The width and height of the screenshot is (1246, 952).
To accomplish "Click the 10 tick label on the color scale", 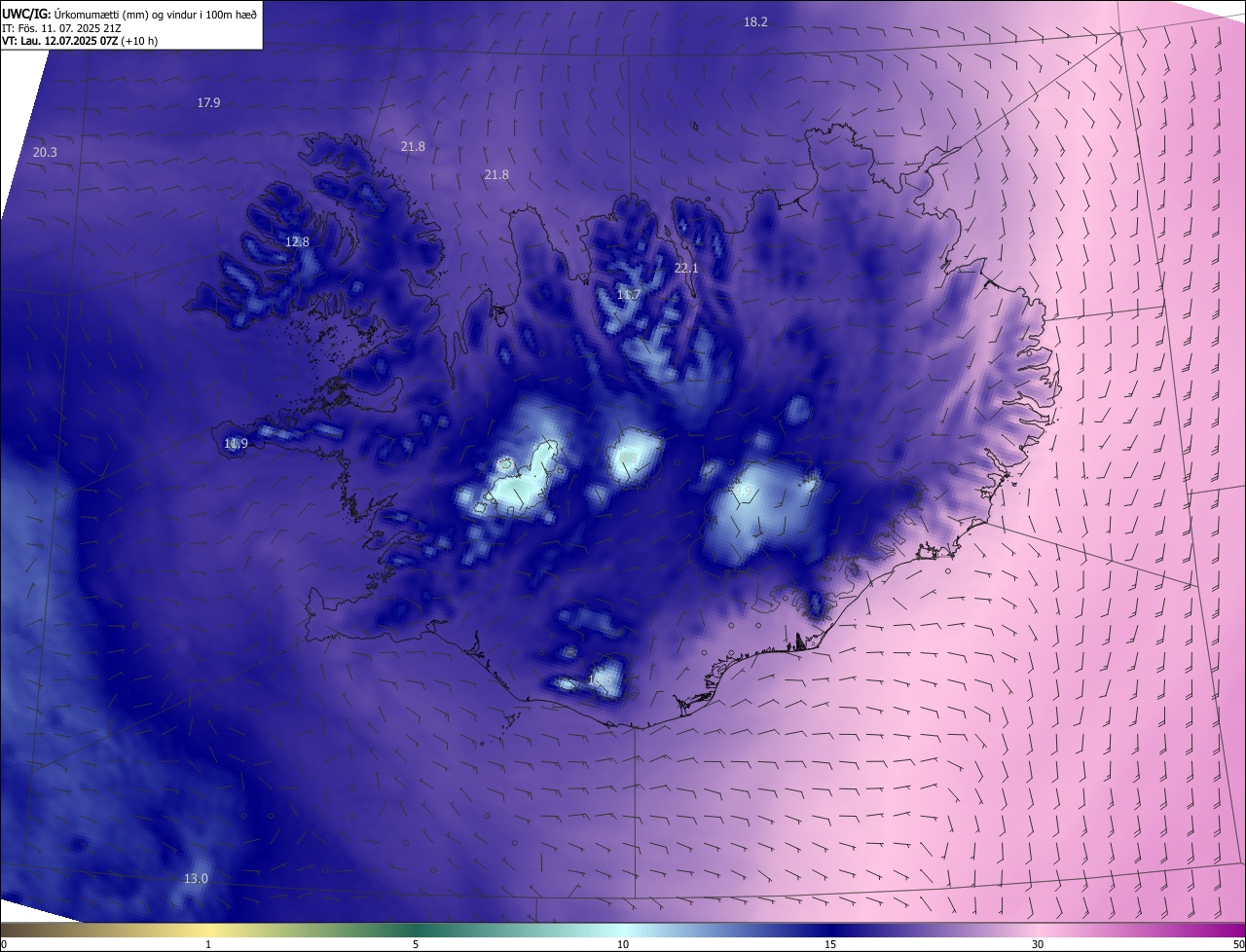I will click(623, 944).
